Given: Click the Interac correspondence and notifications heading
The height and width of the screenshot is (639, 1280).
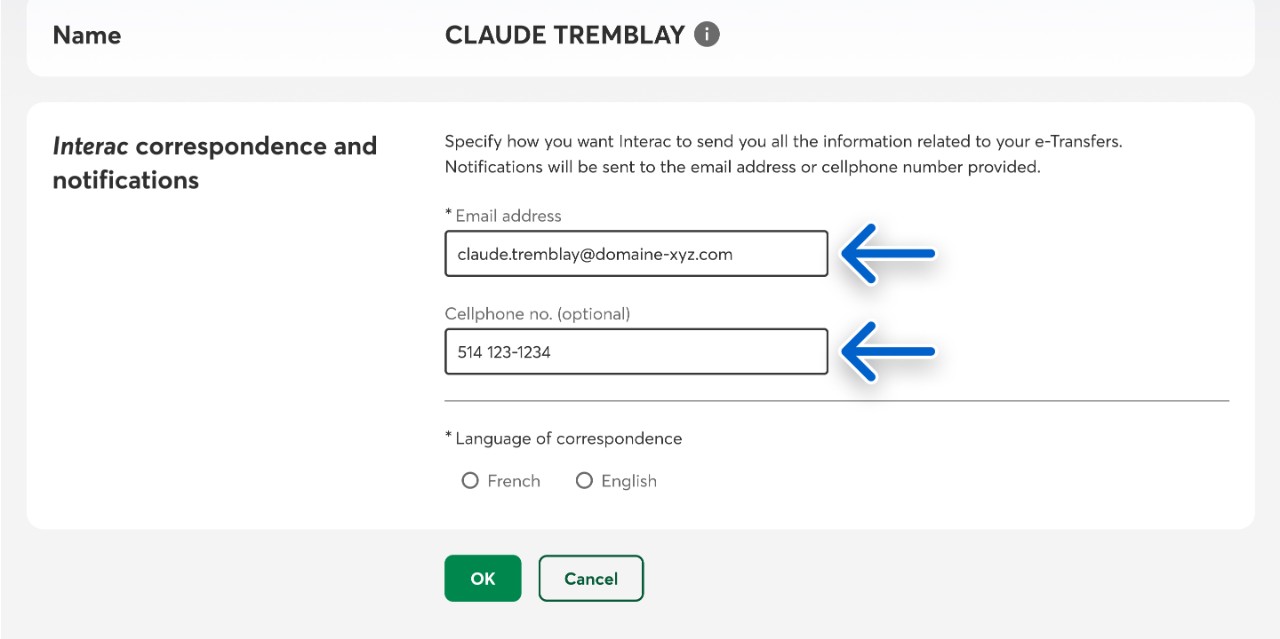Looking at the screenshot, I should point(214,163).
